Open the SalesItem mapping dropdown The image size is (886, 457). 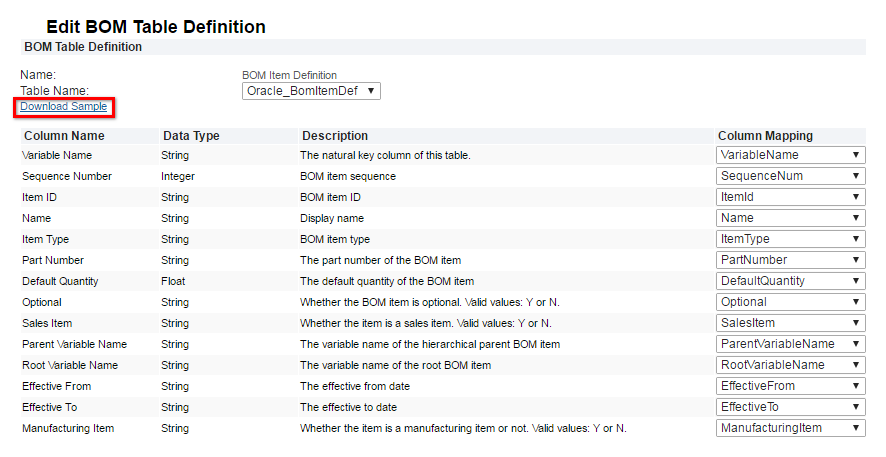coord(790,323)
